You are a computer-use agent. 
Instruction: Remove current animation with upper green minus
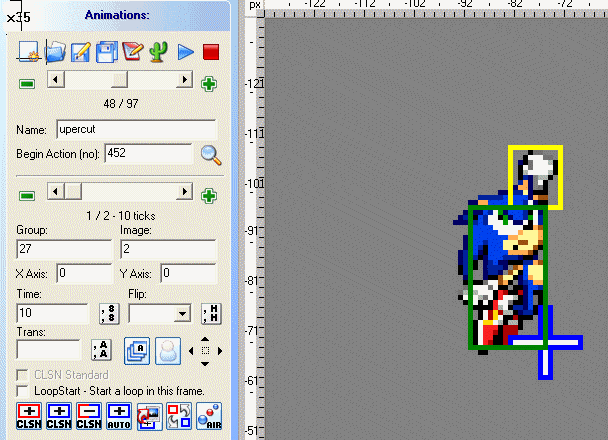(x=27, y=84)
